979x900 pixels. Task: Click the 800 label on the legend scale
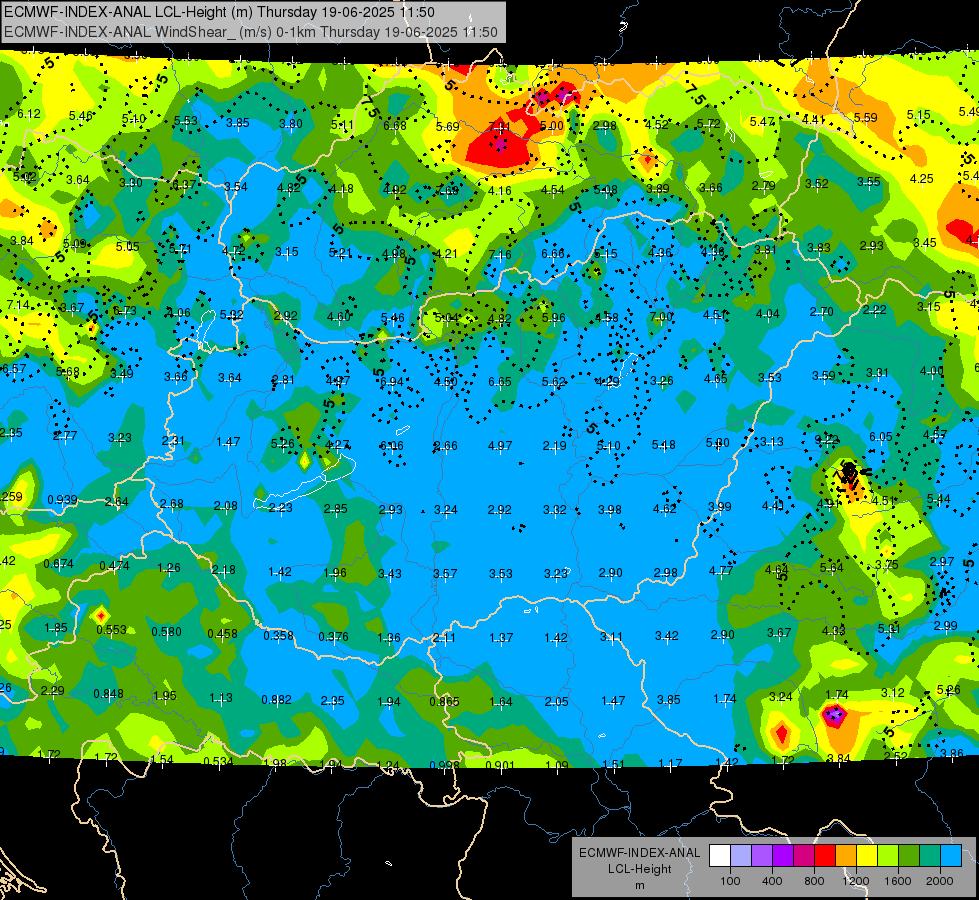[x=814, y=881]
